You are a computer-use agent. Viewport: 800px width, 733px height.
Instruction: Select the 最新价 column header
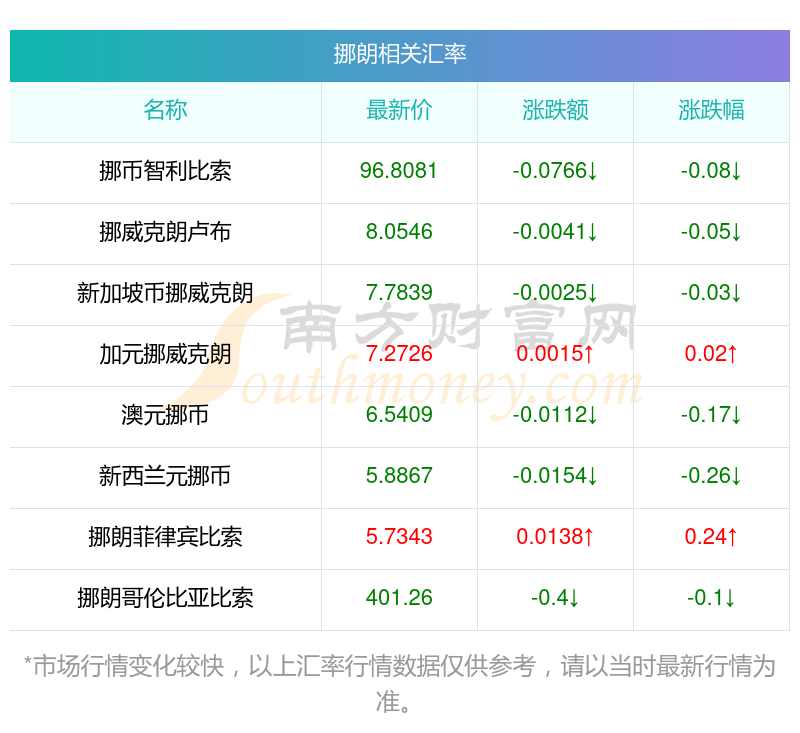click(x=399, y=110)
